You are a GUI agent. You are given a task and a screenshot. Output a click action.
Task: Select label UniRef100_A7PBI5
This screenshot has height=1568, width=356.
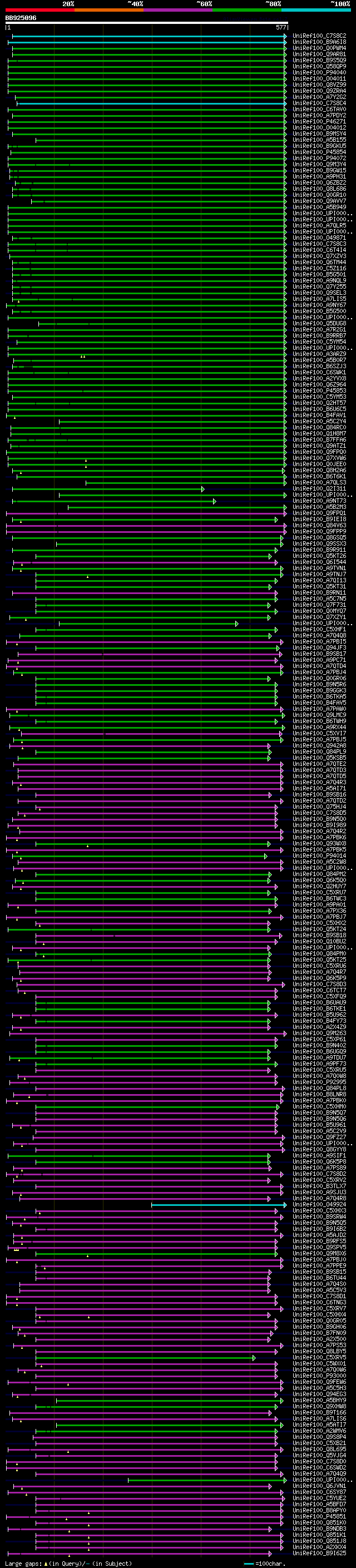point(319,642)
